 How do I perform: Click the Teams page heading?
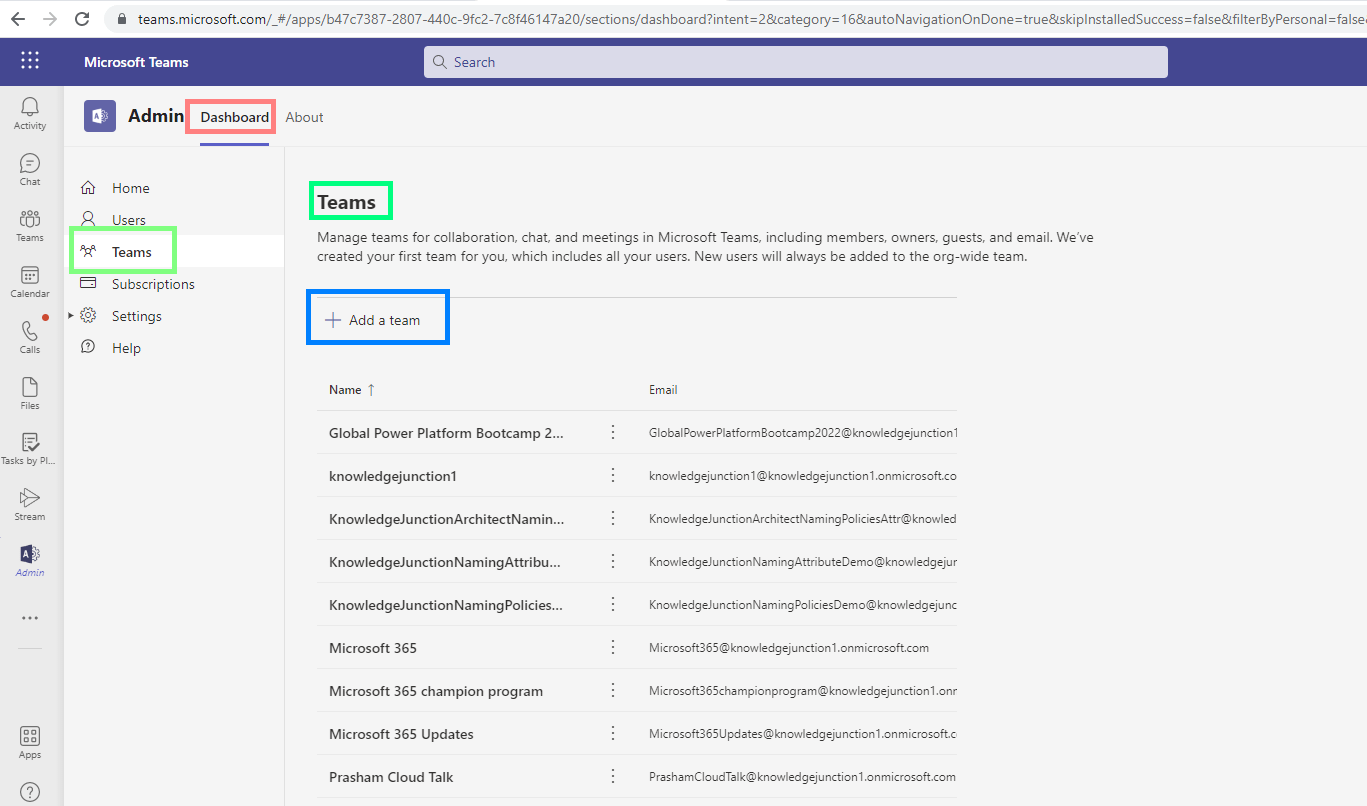[347, 202]
